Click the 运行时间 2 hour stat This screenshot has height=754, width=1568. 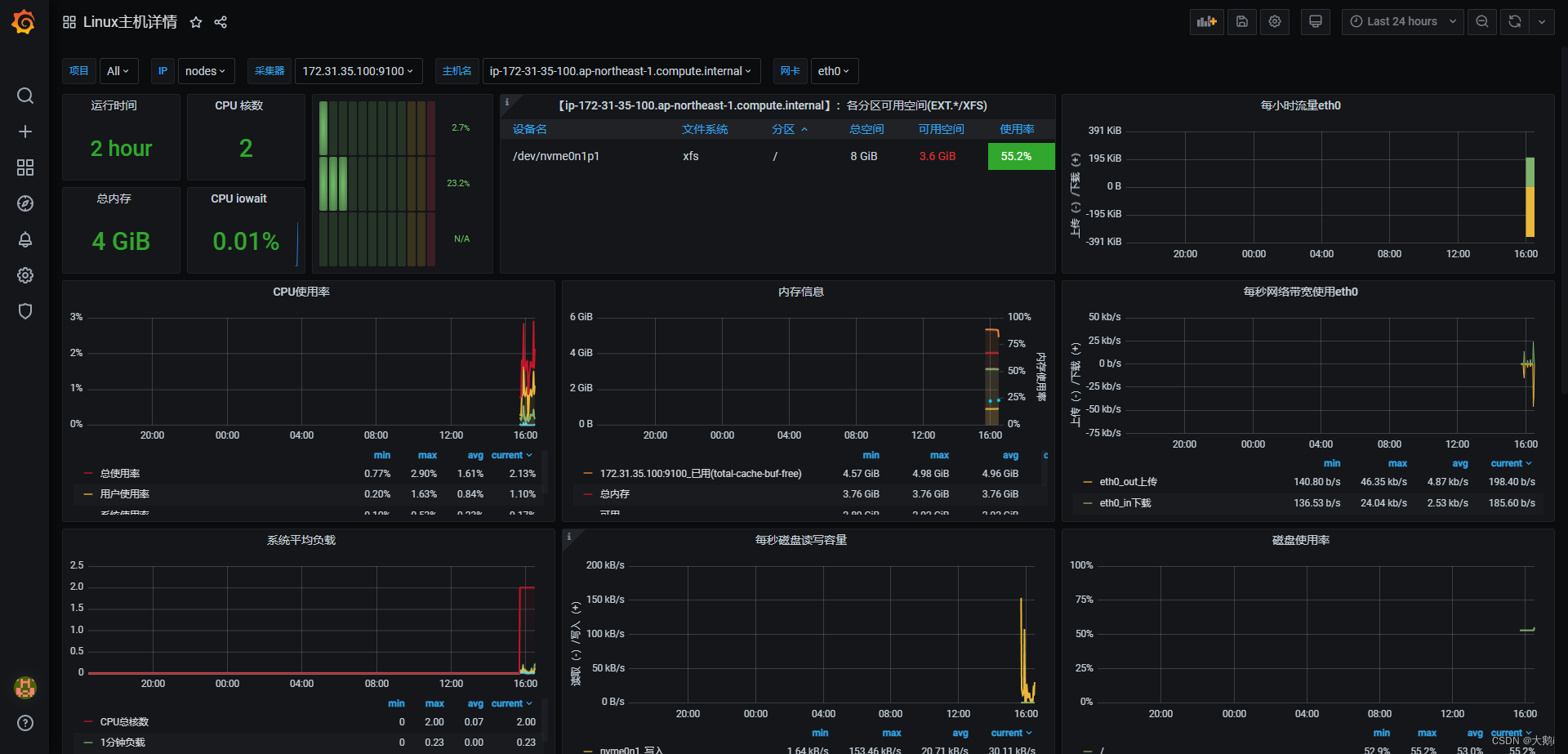pos(122,149)
